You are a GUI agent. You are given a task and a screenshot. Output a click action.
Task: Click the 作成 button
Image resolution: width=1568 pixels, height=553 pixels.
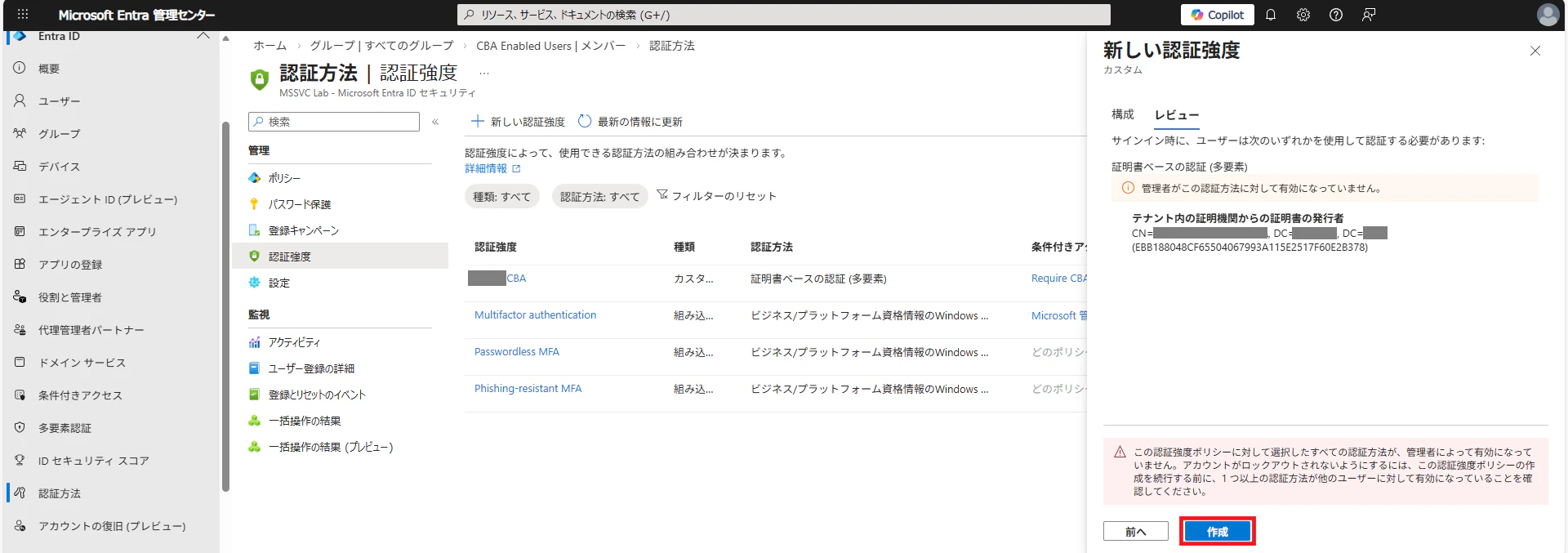coord(1218,532)
